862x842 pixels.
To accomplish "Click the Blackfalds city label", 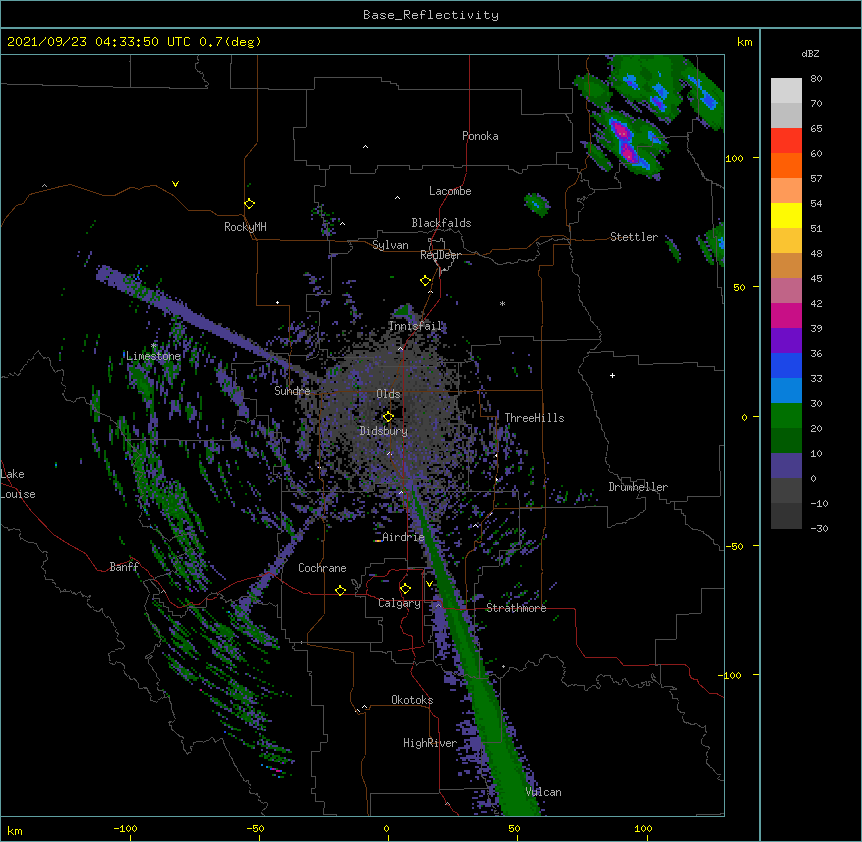I will click(x=441, y=223).
